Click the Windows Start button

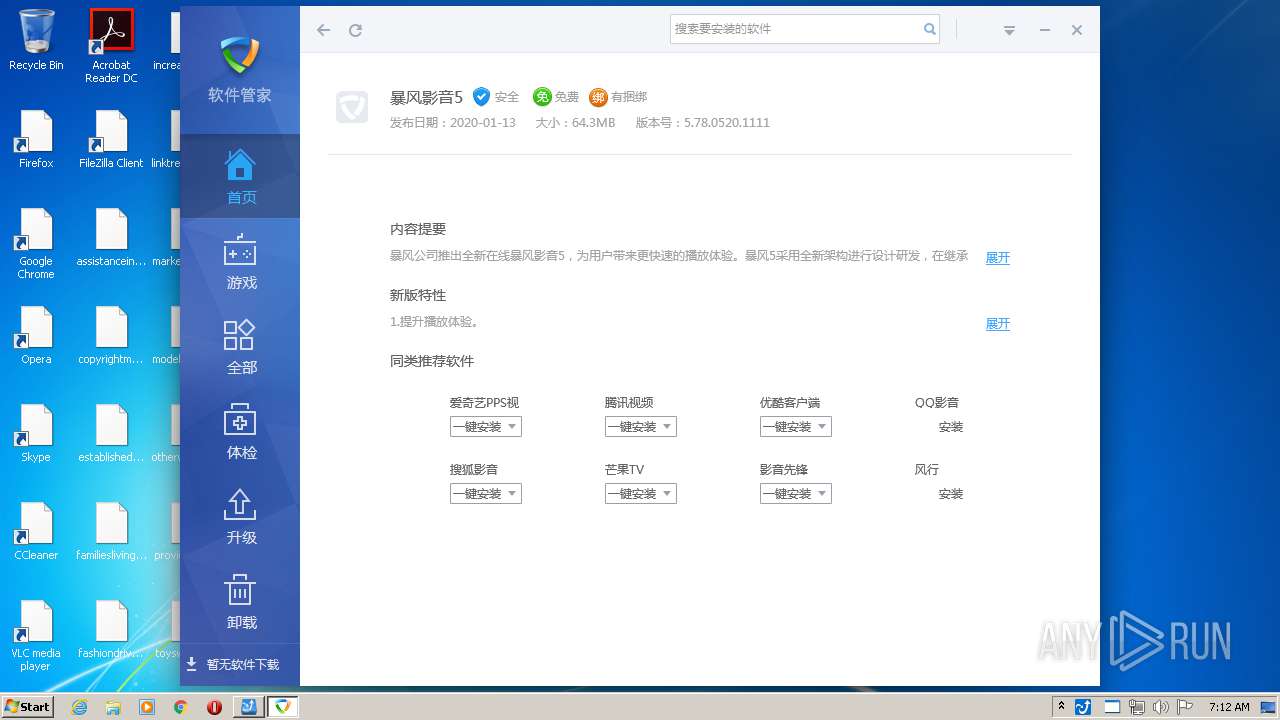click(x=28, y=706)
